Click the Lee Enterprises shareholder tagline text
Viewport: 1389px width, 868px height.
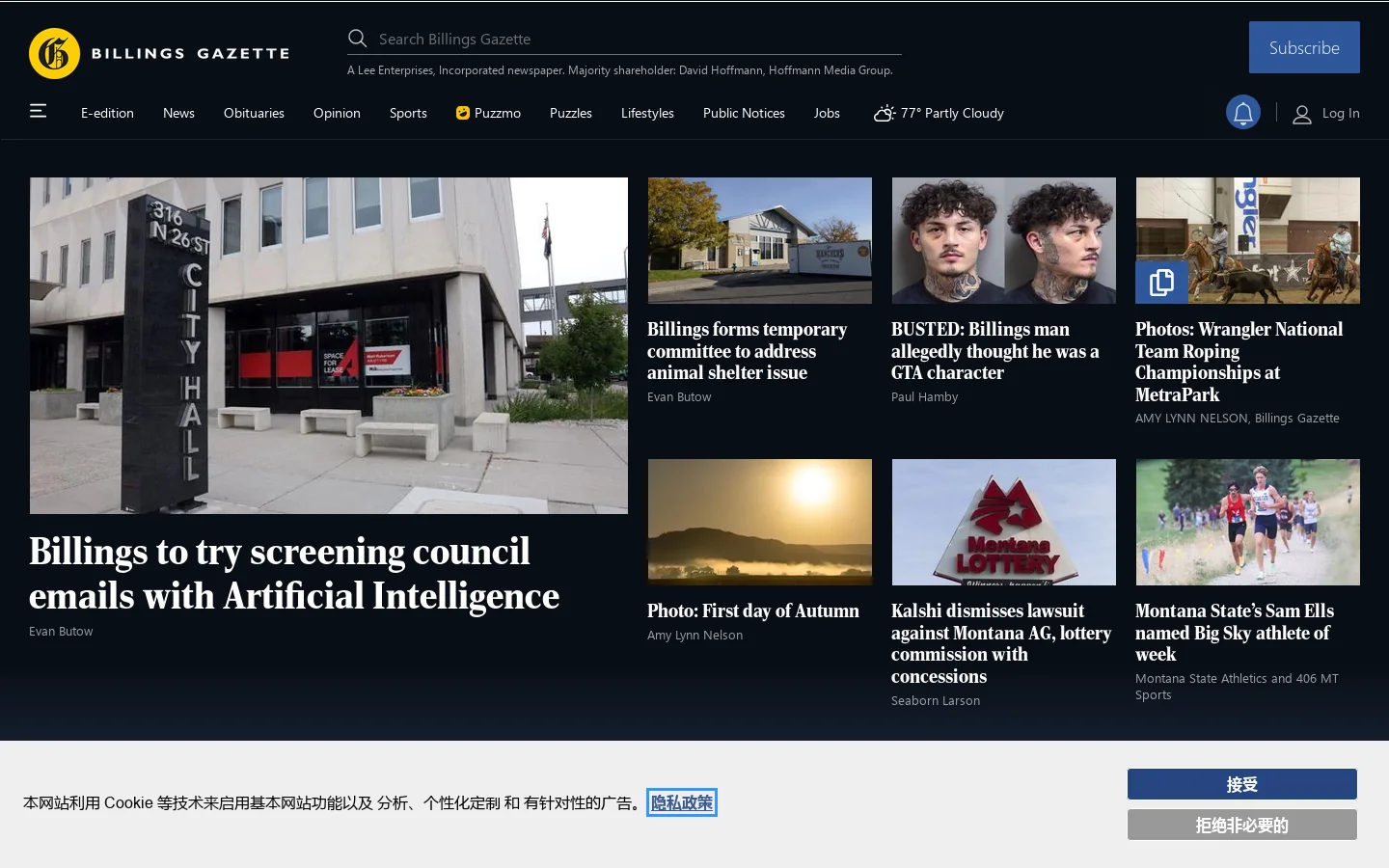(620, 70)
